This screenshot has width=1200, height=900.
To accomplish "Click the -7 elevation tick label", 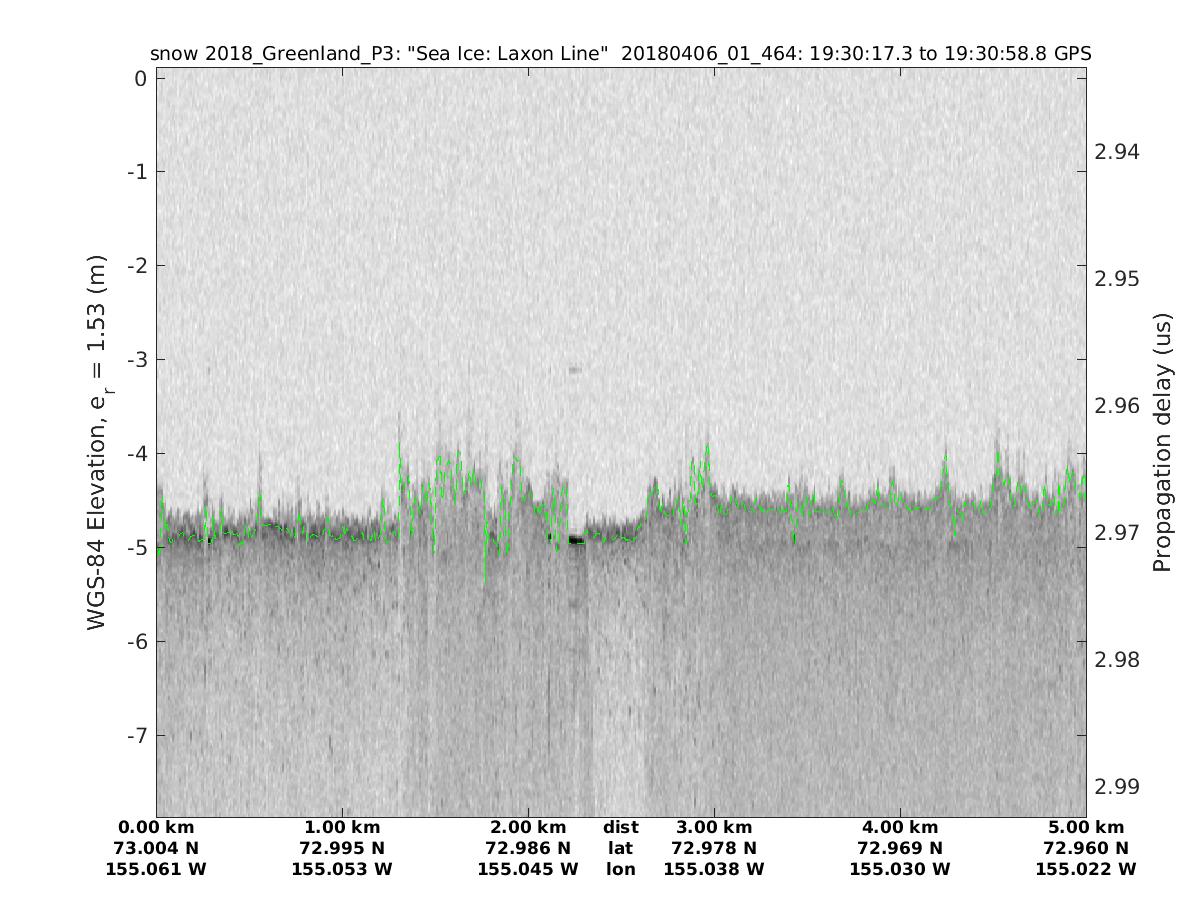I will [x=136, y=735].
